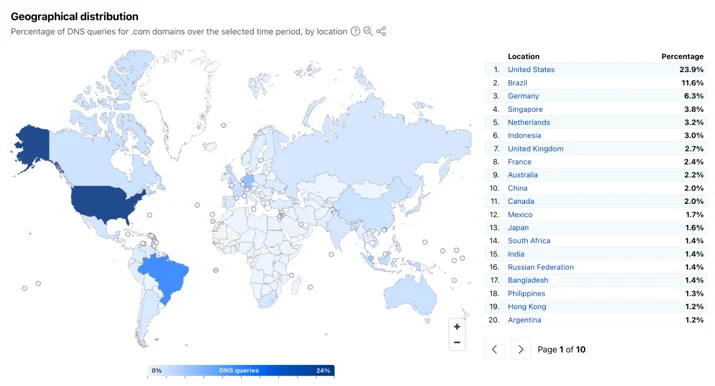Click the 3.8% value for Singapore

click(x=694, y=109)
